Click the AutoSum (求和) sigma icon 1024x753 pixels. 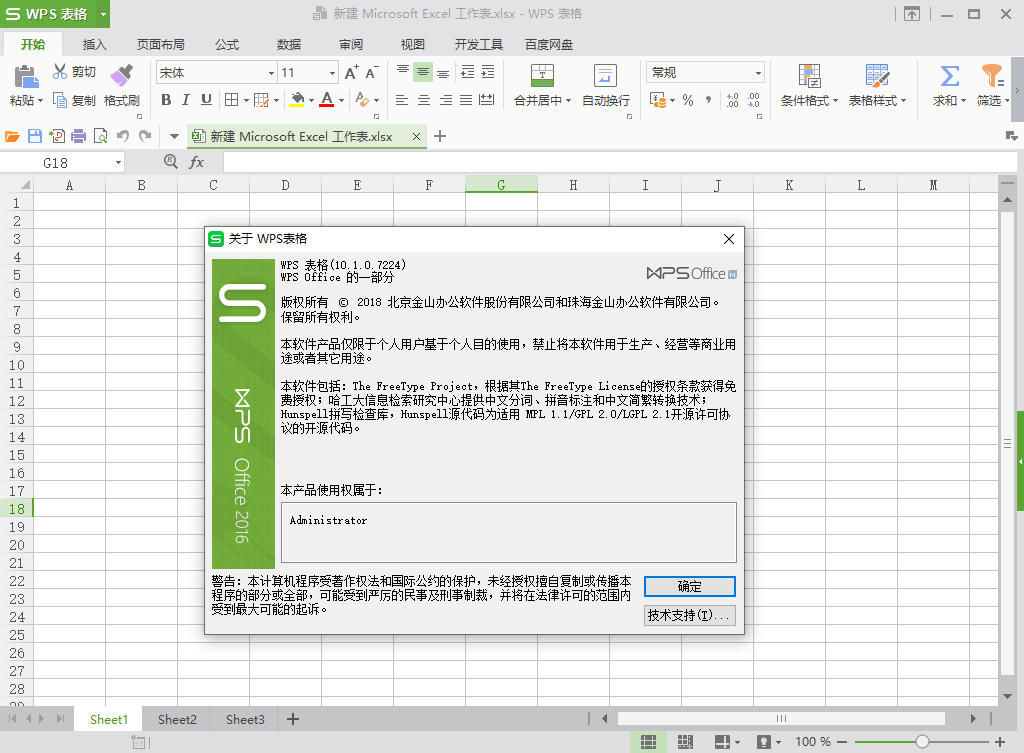(949, 76)
